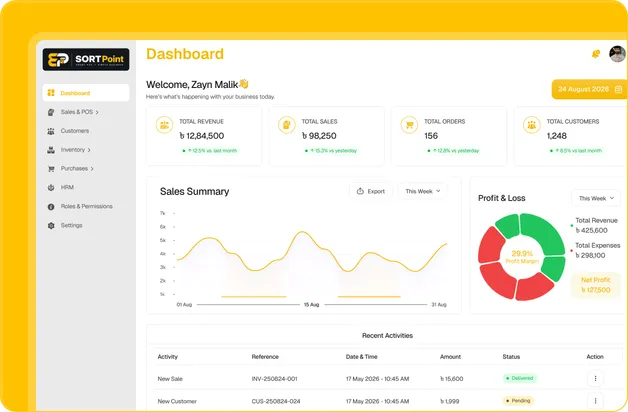Click the 29.9% Profit Margin label
This screenshot has width=628, height=412.
tap(522, 257)
